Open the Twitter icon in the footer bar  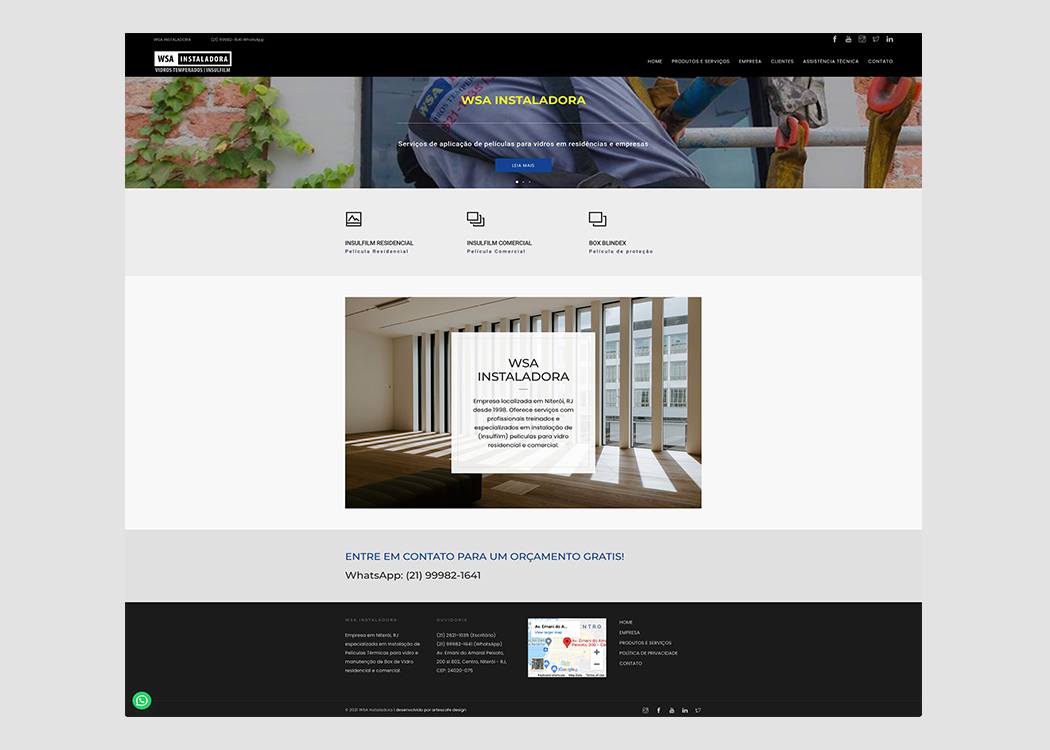(x=698, y=710)
